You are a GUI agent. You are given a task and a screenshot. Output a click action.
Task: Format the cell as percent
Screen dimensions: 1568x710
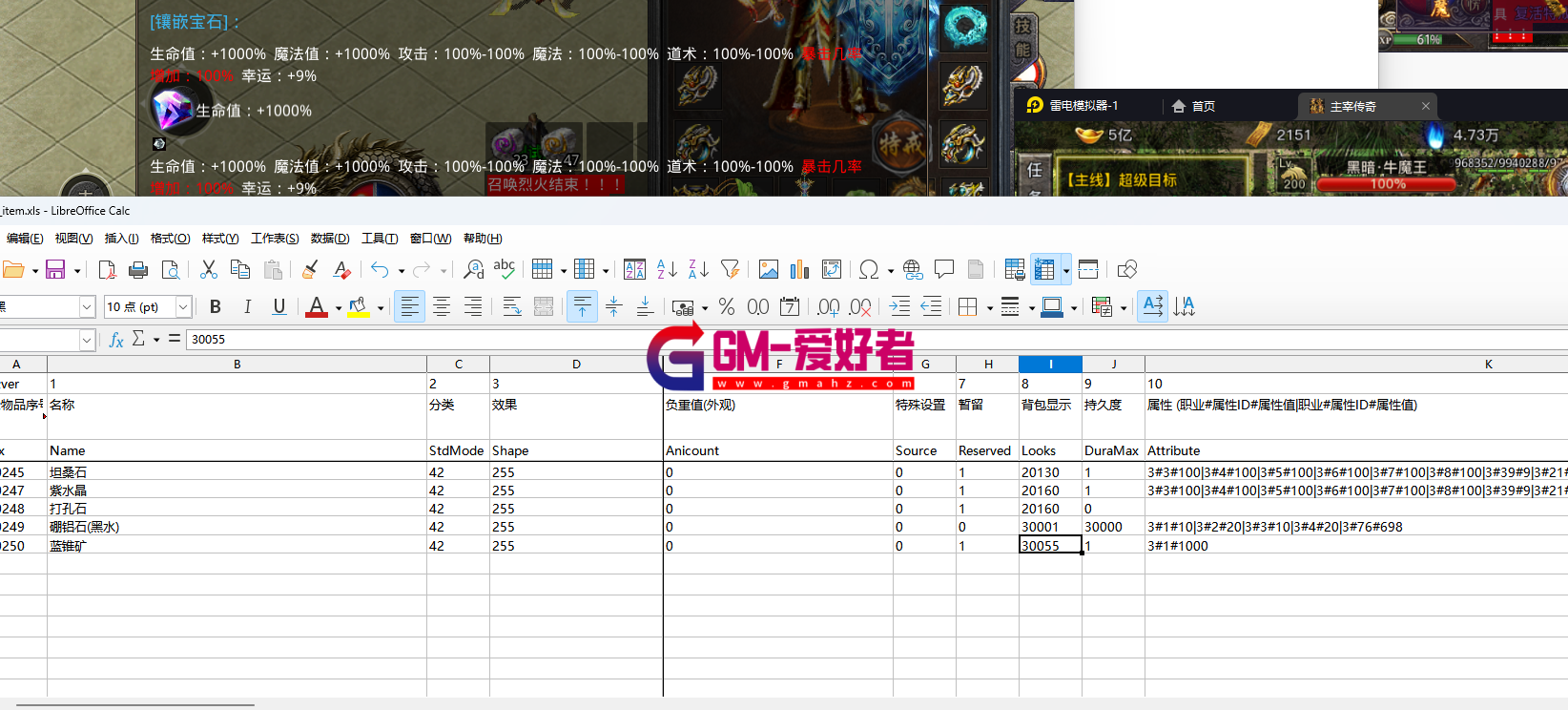point(727,306)
